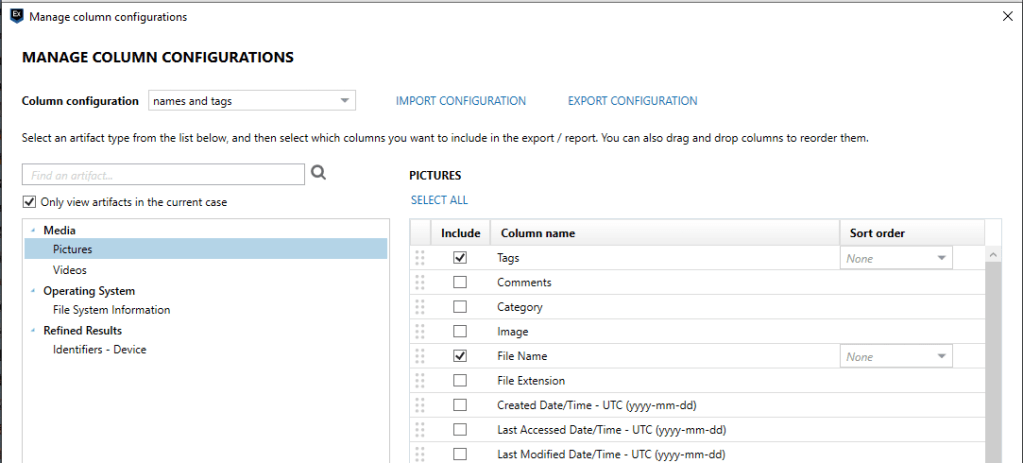Collapse the Media tree group
Screen dimensions: 1023x463
pyautogui.click(x=32, y=231)
